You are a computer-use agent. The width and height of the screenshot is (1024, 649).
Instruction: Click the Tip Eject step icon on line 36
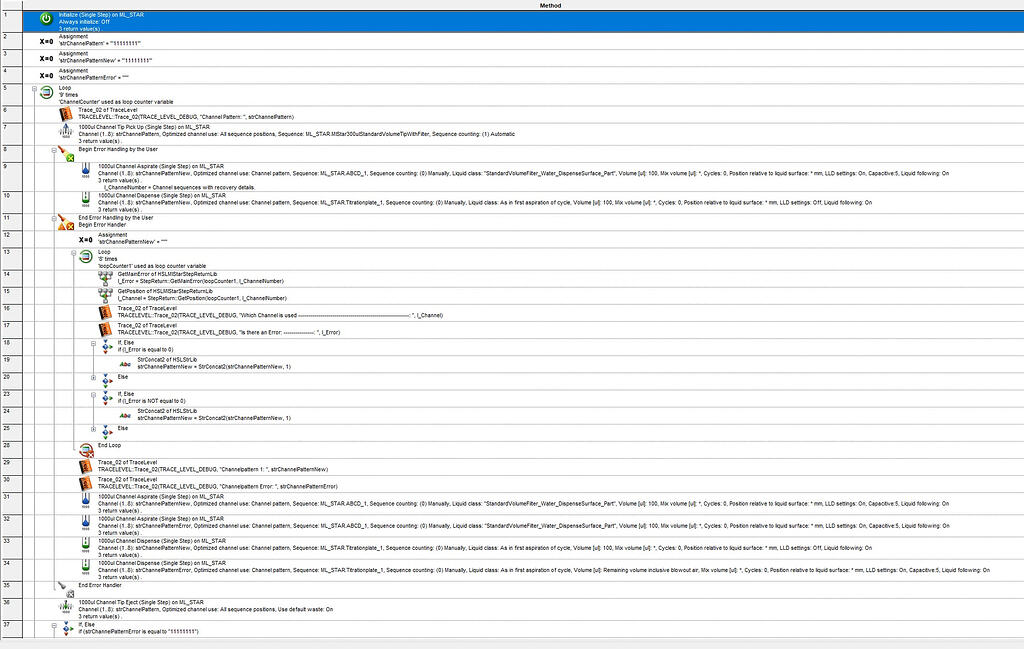coord(66,607)
